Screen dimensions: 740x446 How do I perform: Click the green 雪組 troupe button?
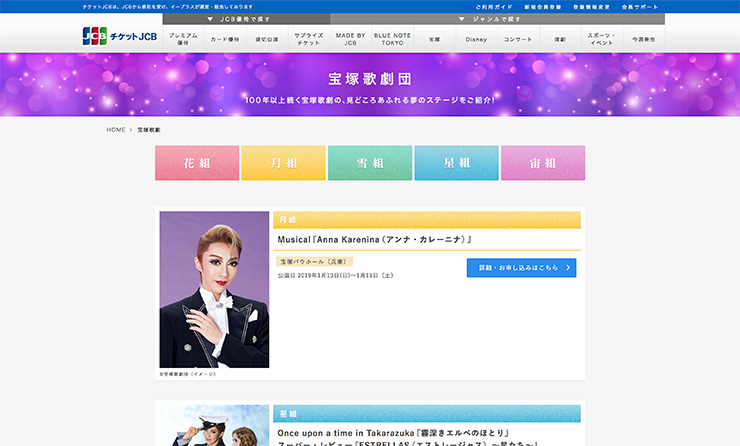(370, 163)
